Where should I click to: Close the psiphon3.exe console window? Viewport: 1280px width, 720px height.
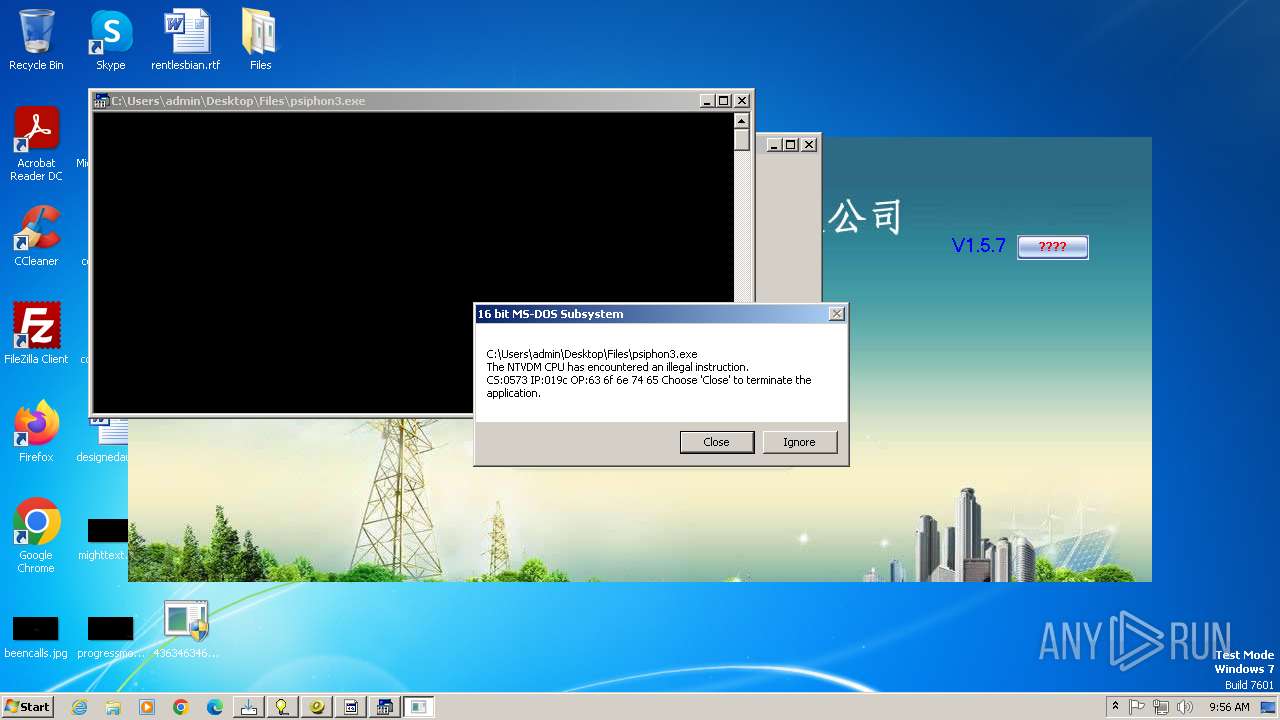click(742, 101)
